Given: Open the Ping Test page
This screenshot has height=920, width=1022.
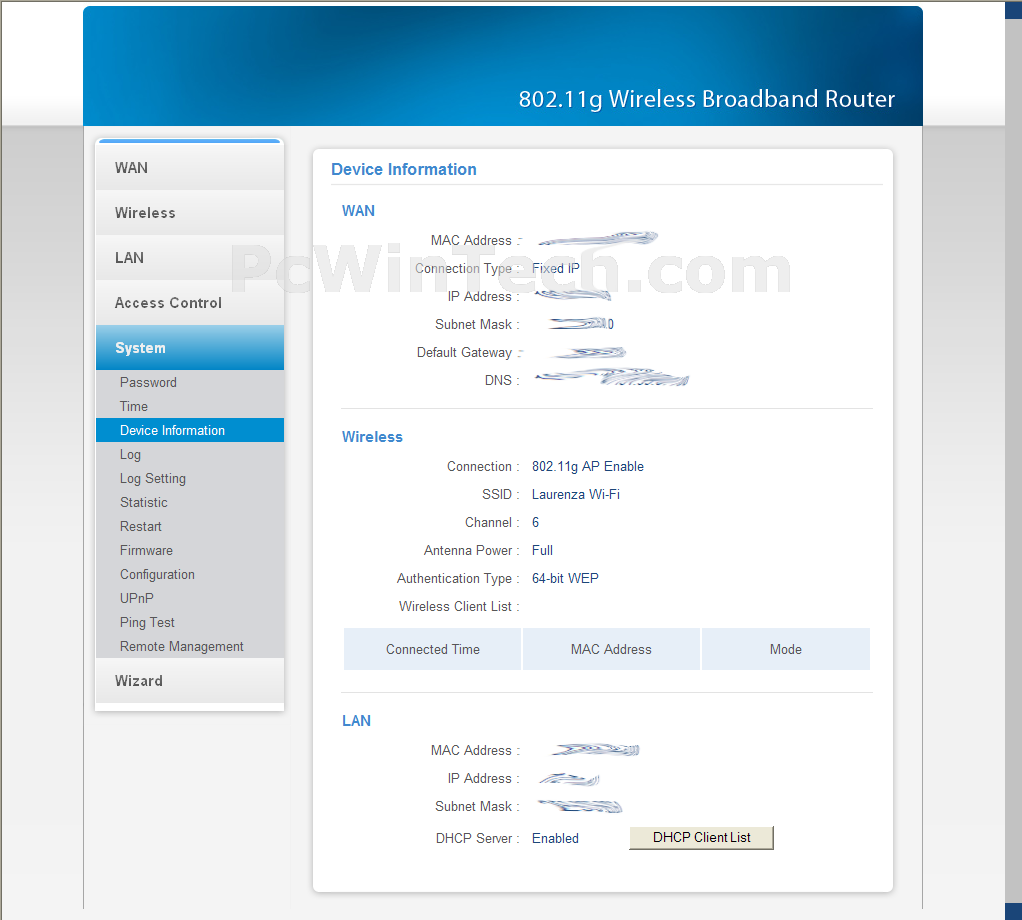Looking at the screenshot, I should pyautogui.click(x=147, y=622).
